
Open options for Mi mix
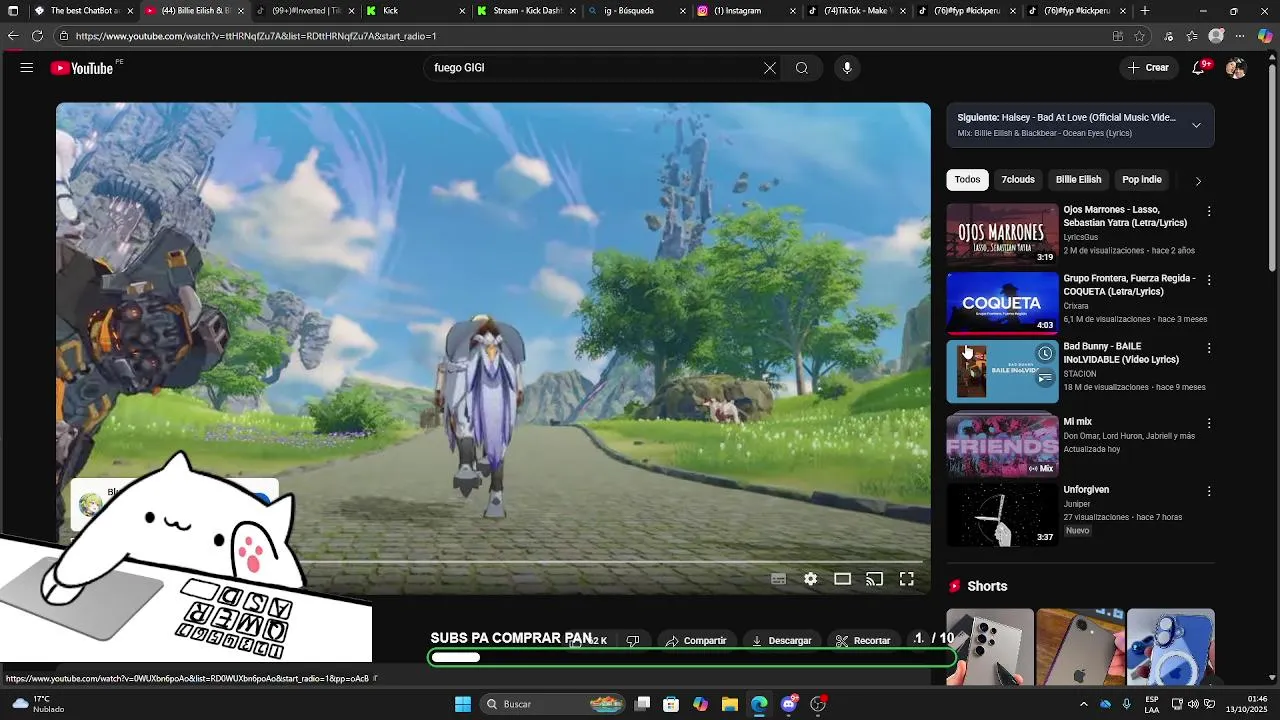click(x=1209, y=424)
